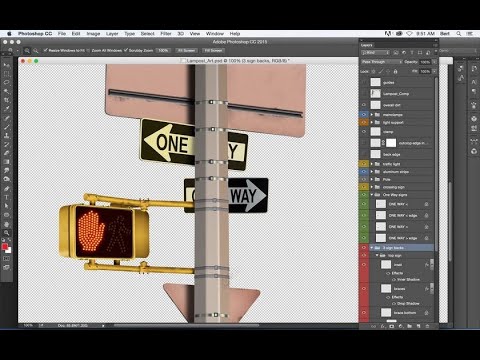Viewport: 480px width, 360px height.
Task: Click the Fill Screen button
Action: (x=213, y=50)
